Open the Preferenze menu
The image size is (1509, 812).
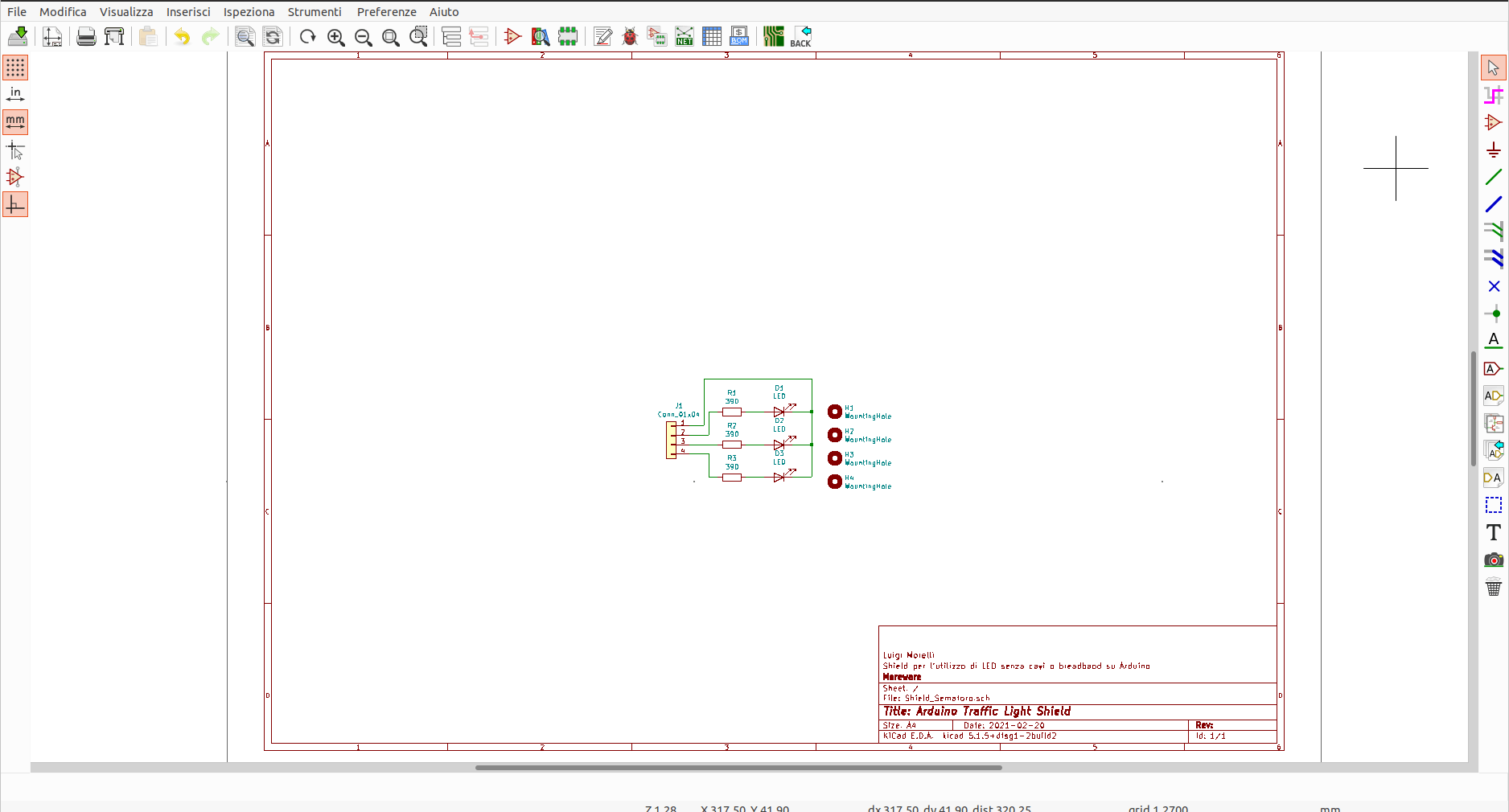click(x=387, y=12)
